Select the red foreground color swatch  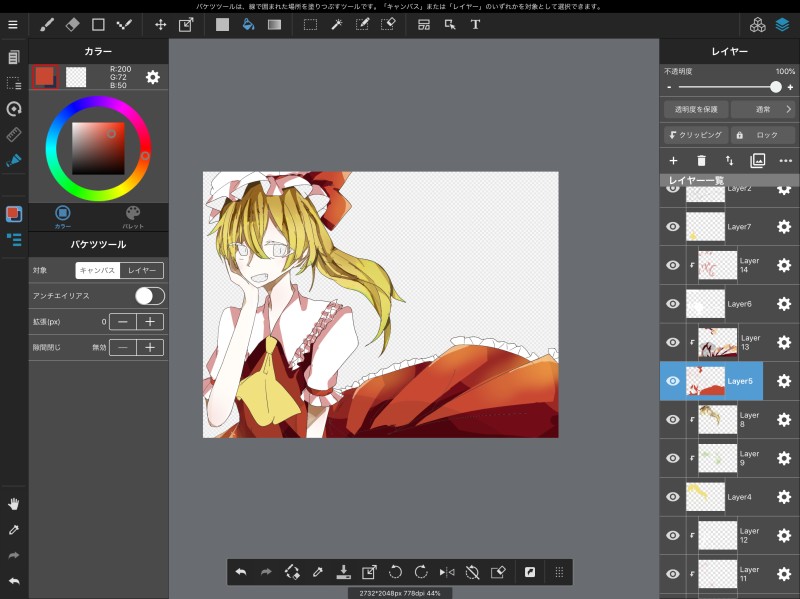point(44,77)
